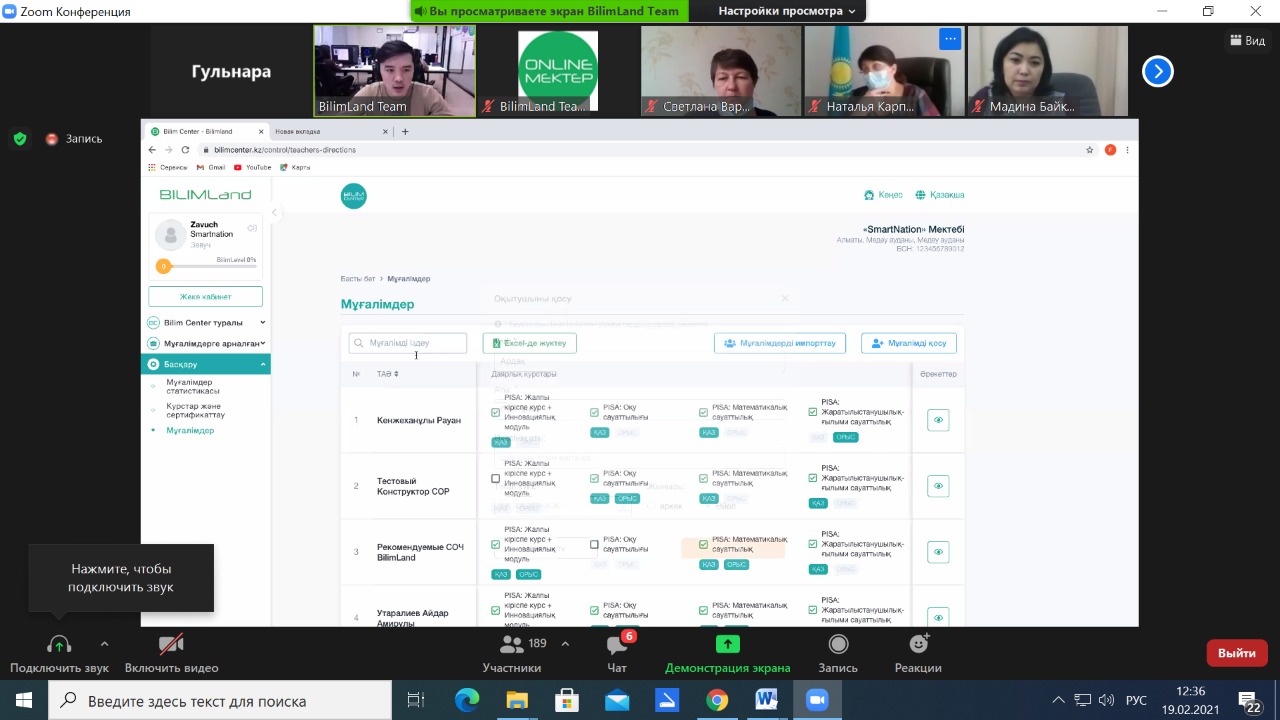Expand Мұғалімдерге арналған sidebar section
Viewport: 1280px width, 720px height.
point(206,343)
